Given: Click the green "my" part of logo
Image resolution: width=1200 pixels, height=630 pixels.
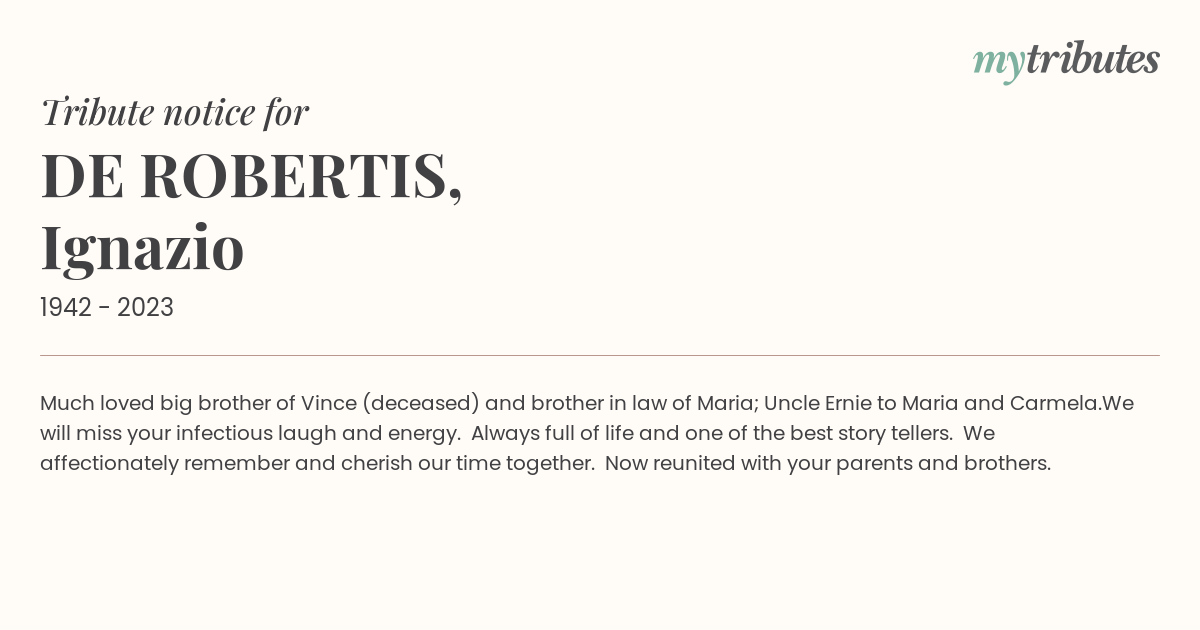Looking at the screenshot, I should click(x=999, y=64).
